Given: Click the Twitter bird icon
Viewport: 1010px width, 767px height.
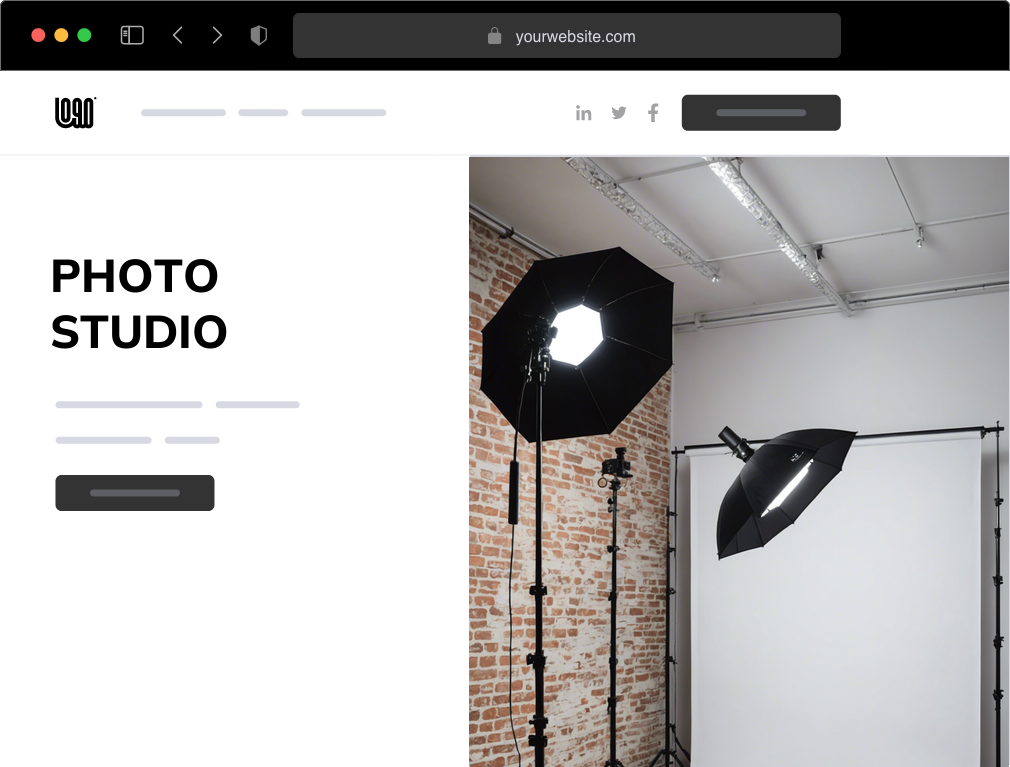Looking at the screenshot, I should 619,113.
